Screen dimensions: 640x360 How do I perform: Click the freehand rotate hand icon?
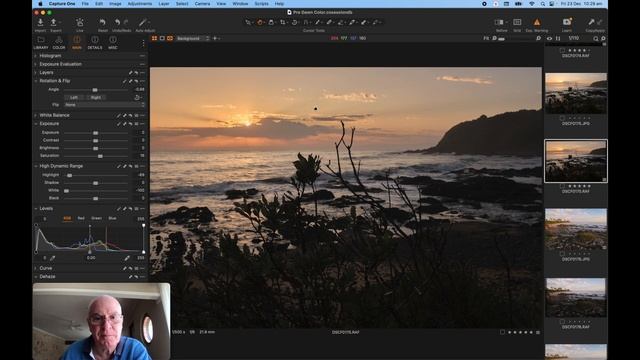pos(137,98)
